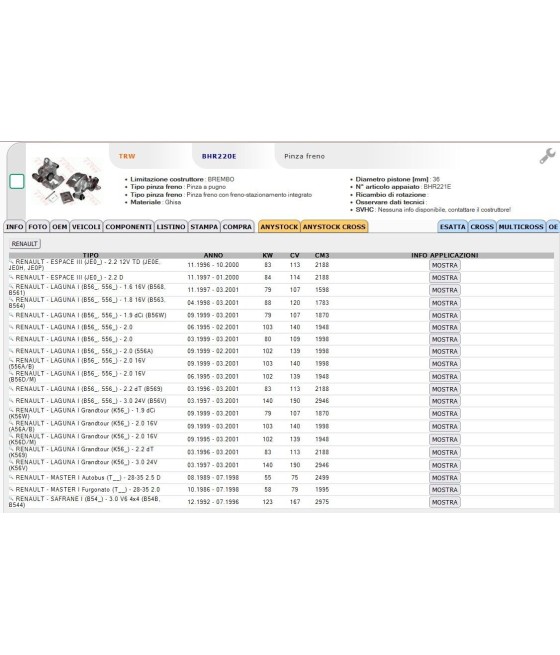The height and width of the screenshot is (655, 560).
Task: Click the CV column header
Action: pyautogui.click(x=295, y=255)
